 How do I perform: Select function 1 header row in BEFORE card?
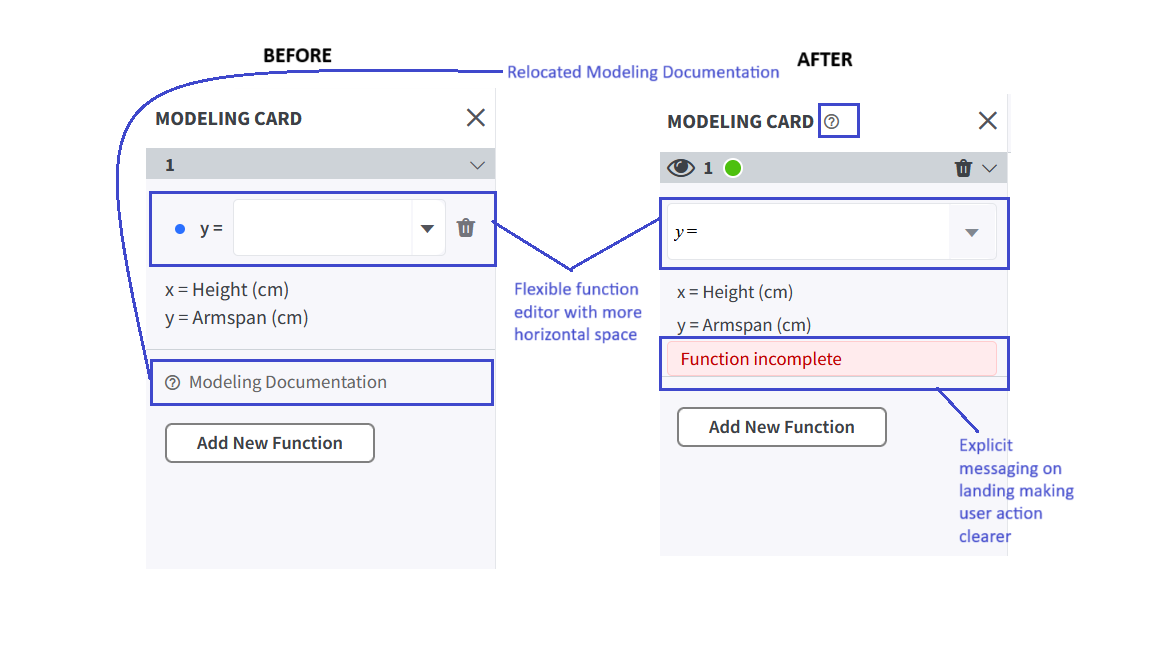point(320,164)
